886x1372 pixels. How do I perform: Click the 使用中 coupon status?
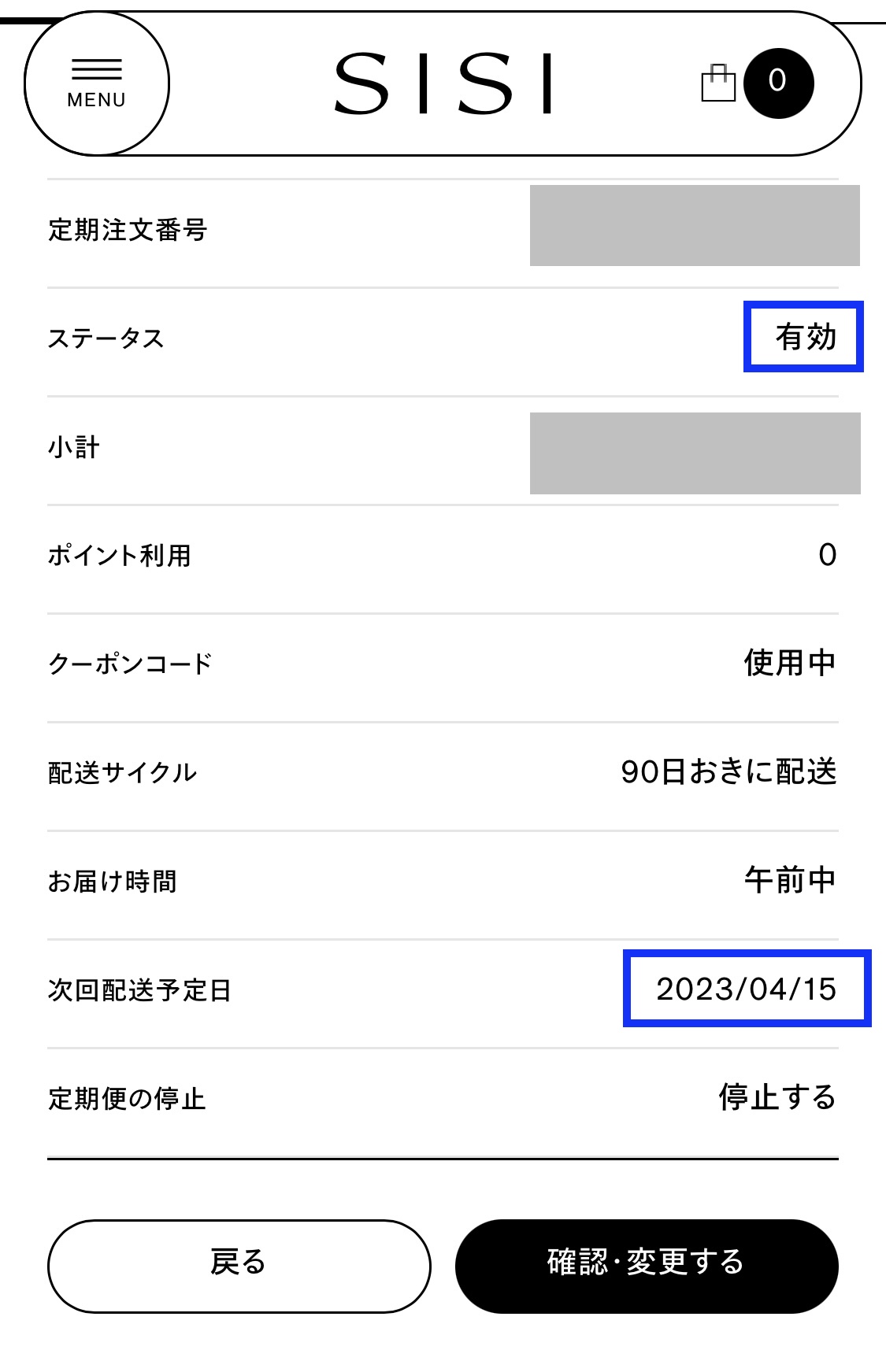click(x=790, y=663)
